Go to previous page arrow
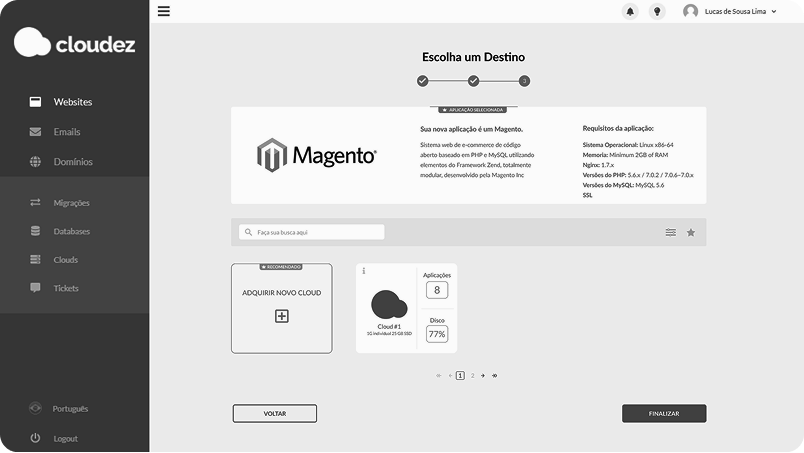Viewport: 804px width, 453px height. pos(450,376)
